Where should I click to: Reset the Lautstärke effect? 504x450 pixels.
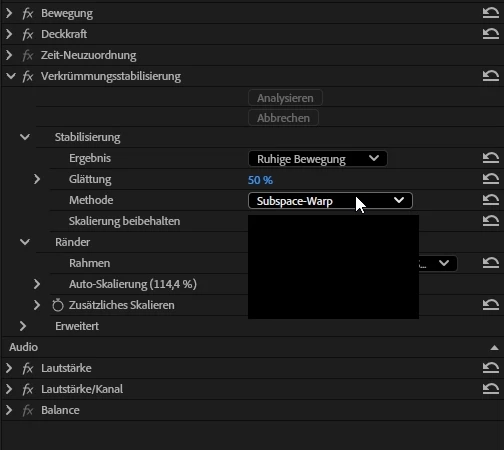click(491, 368)
